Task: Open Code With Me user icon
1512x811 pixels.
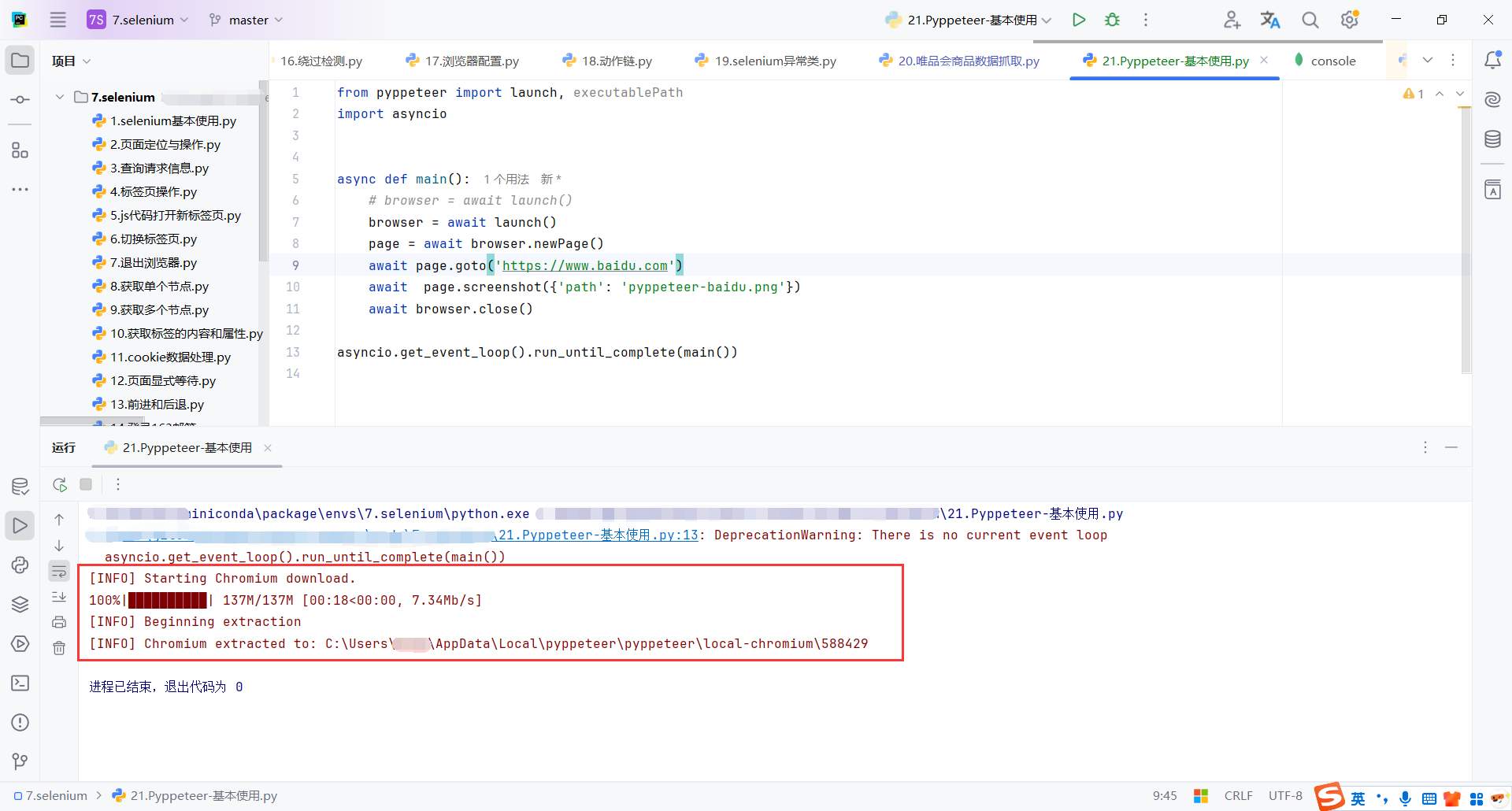Action: click(x=1232, y=20)
